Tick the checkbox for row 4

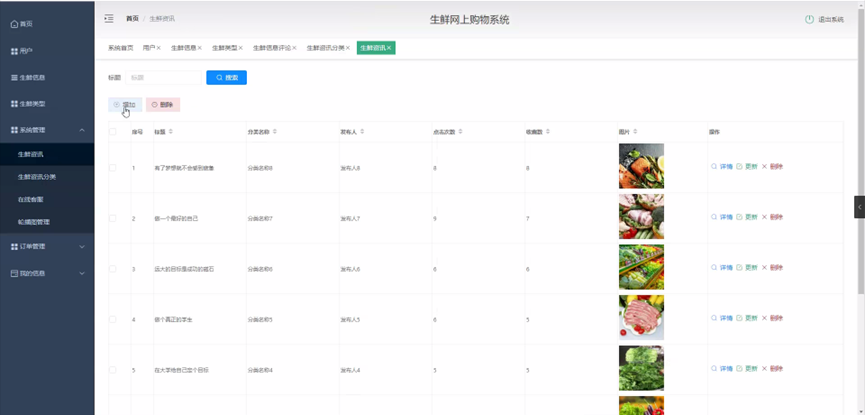click(x=113, y=319)
